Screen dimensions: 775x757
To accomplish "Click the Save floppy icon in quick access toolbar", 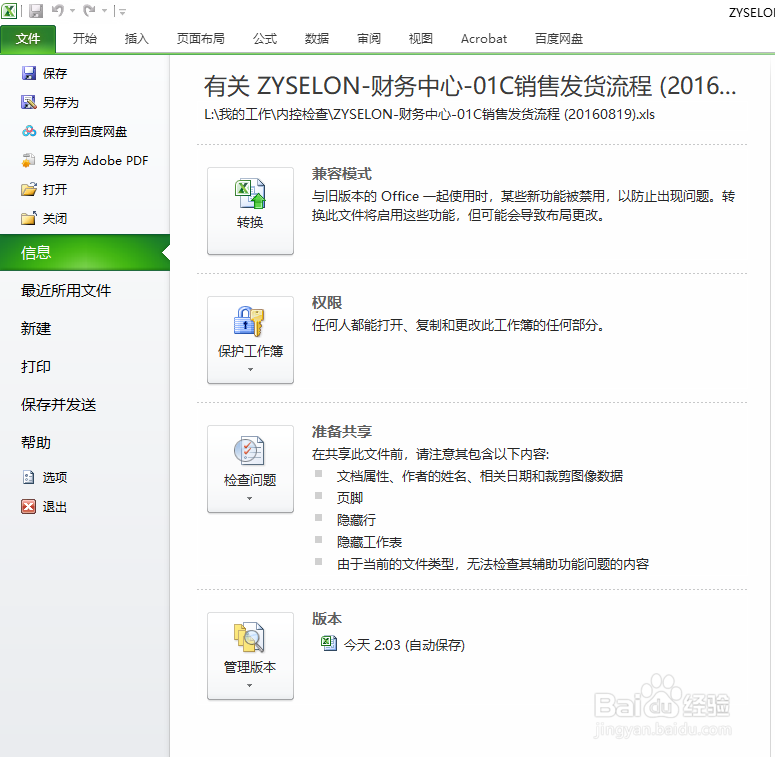I will pos(36,10).
